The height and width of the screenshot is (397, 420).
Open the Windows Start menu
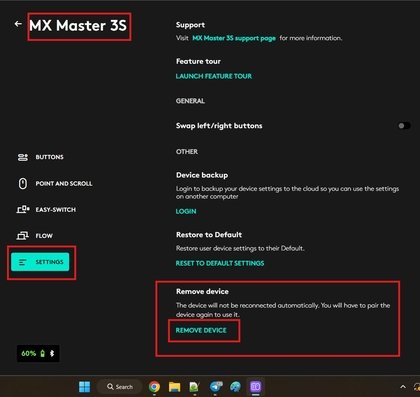point(84,387)
